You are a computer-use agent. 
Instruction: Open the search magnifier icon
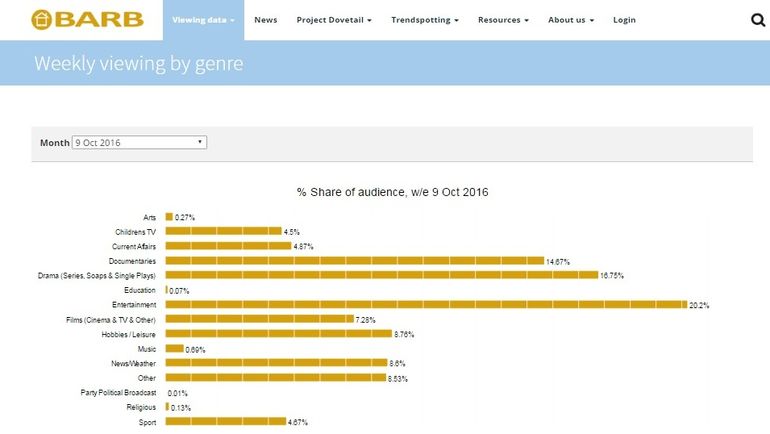click(x=757, y=20)
